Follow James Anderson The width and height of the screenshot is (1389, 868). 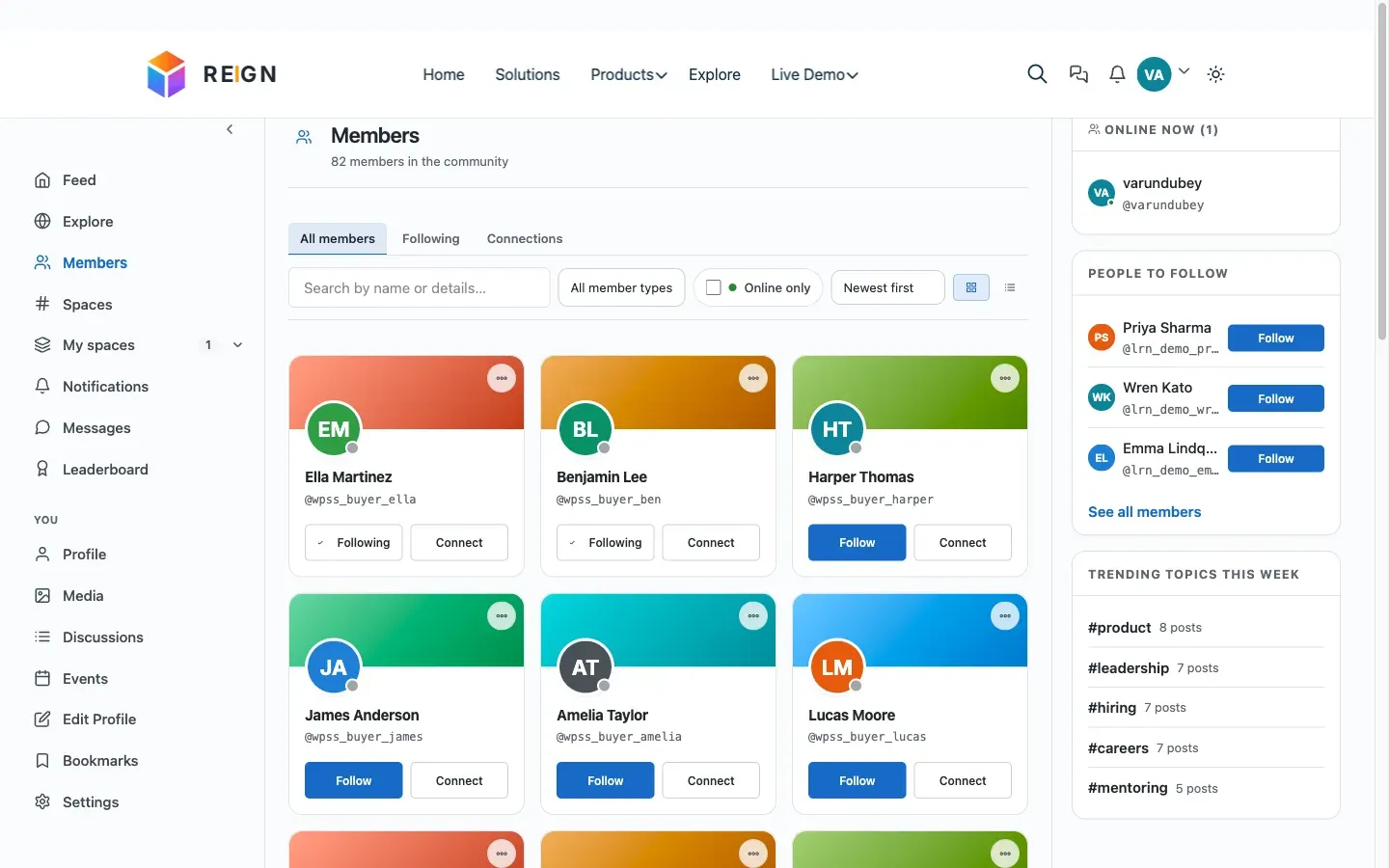coord(353,781)
